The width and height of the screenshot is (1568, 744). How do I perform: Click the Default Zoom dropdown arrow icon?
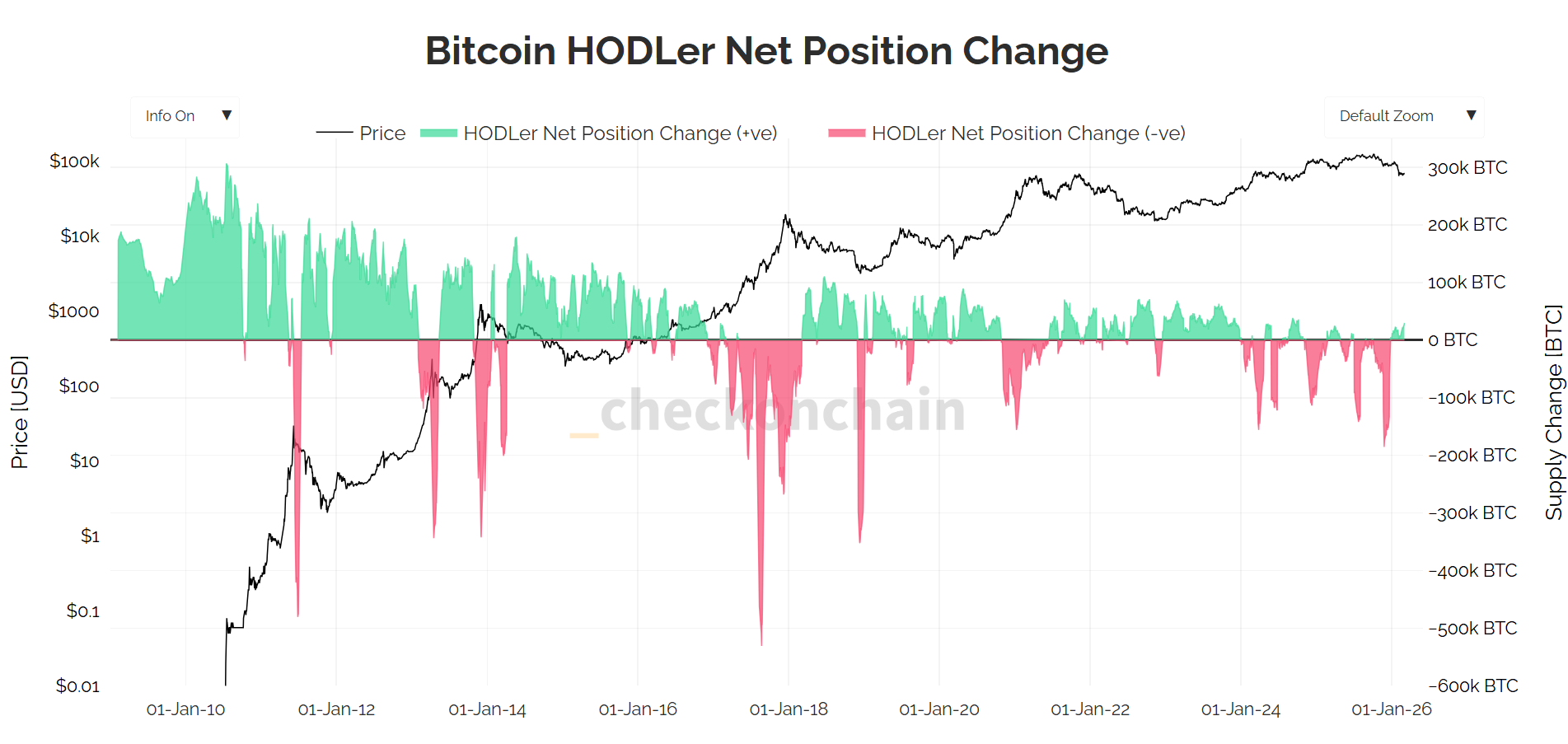coord(1472,115)
